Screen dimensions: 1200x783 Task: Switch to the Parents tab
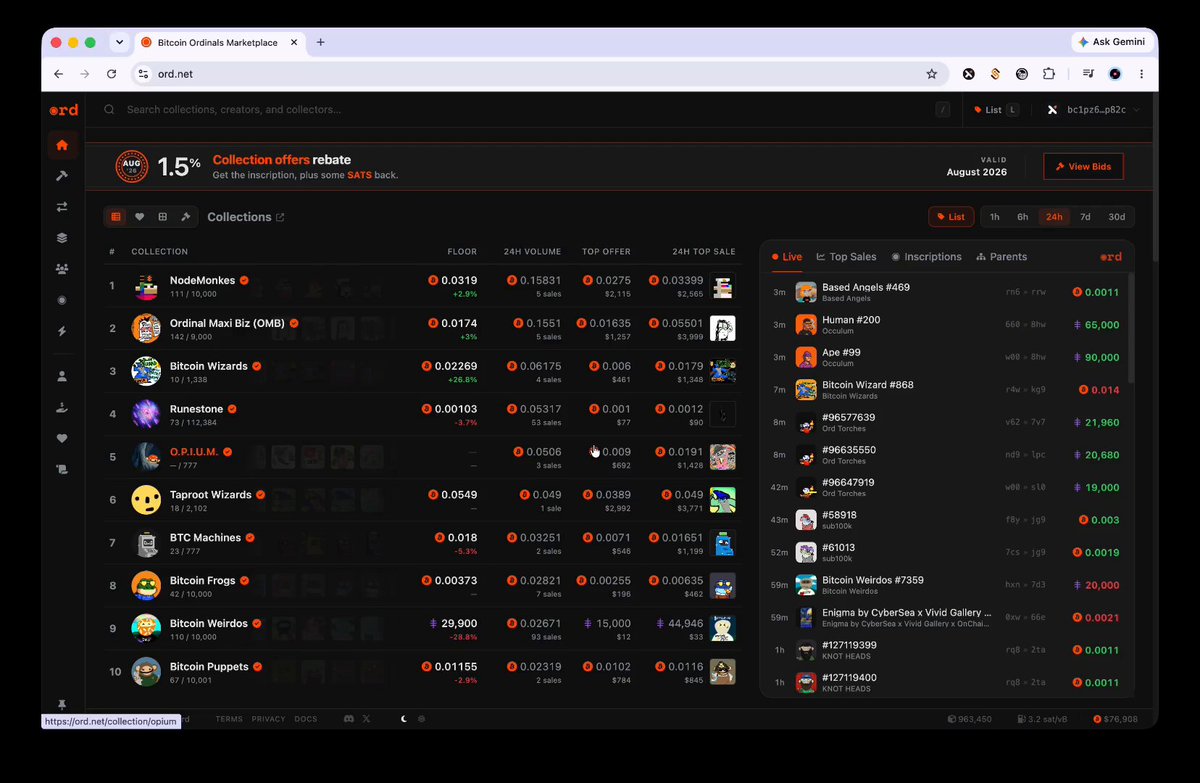click(x=1002, y=257)
